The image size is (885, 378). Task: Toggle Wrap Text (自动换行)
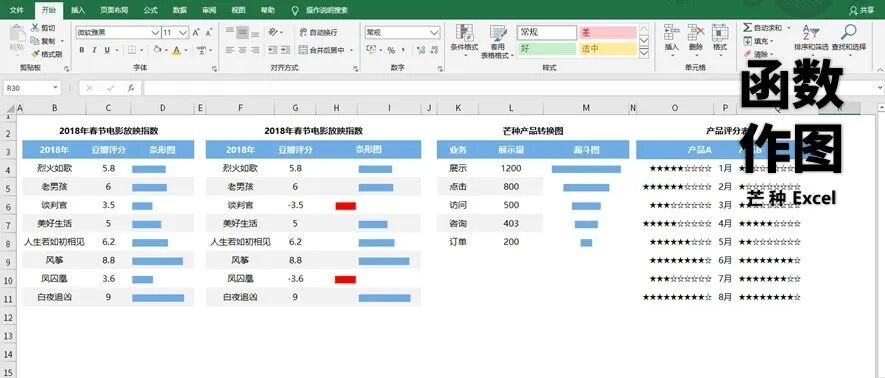pos(318,32)
